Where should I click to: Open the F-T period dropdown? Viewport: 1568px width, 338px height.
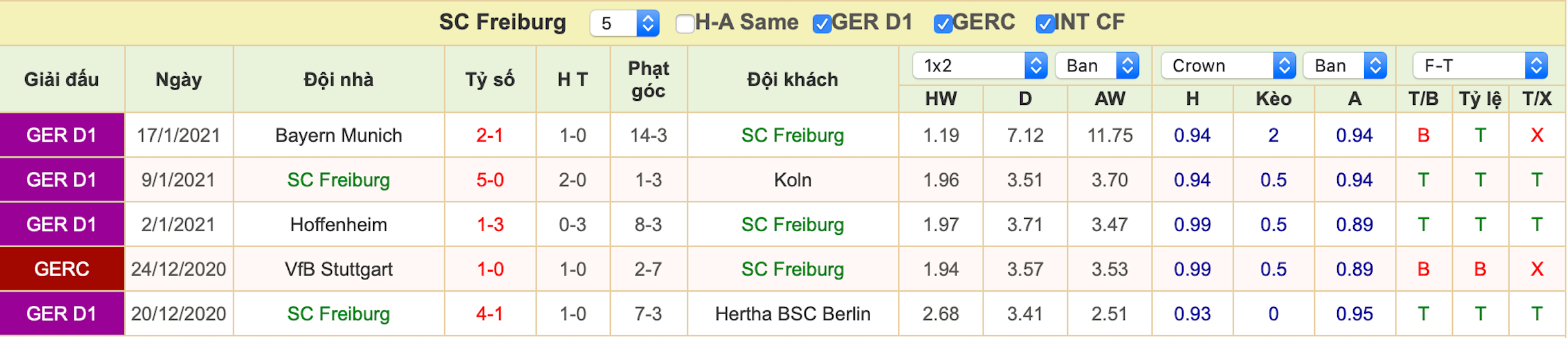[x=1480, y=66]
